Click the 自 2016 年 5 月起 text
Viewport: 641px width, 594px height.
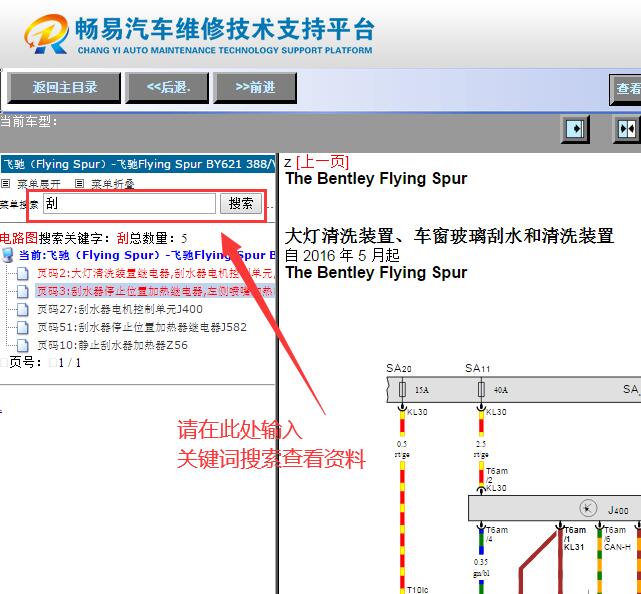(x=342, y=255)
